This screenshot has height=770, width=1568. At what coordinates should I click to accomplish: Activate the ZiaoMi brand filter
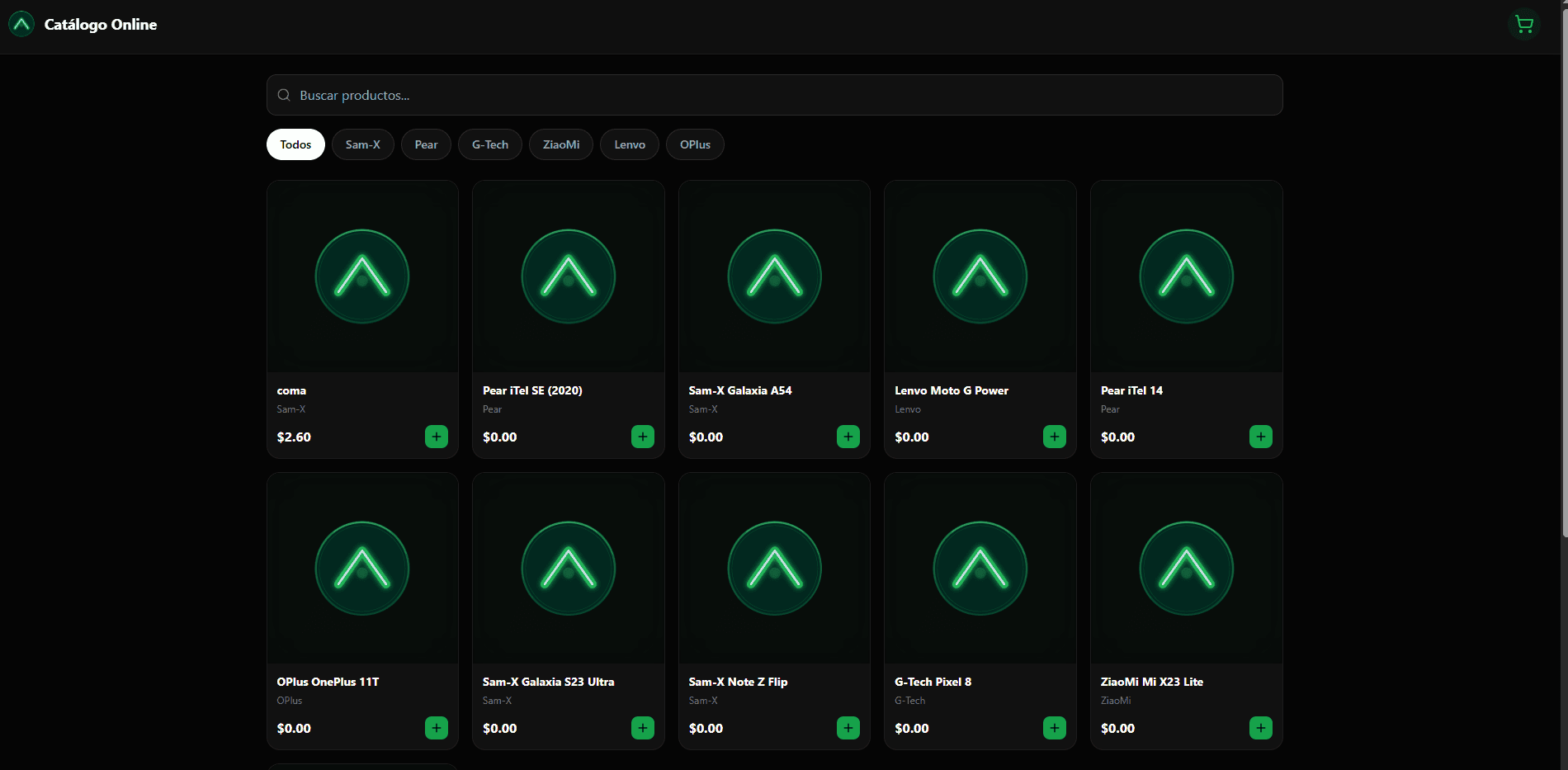pyautogui.click(x=560, y=144)
